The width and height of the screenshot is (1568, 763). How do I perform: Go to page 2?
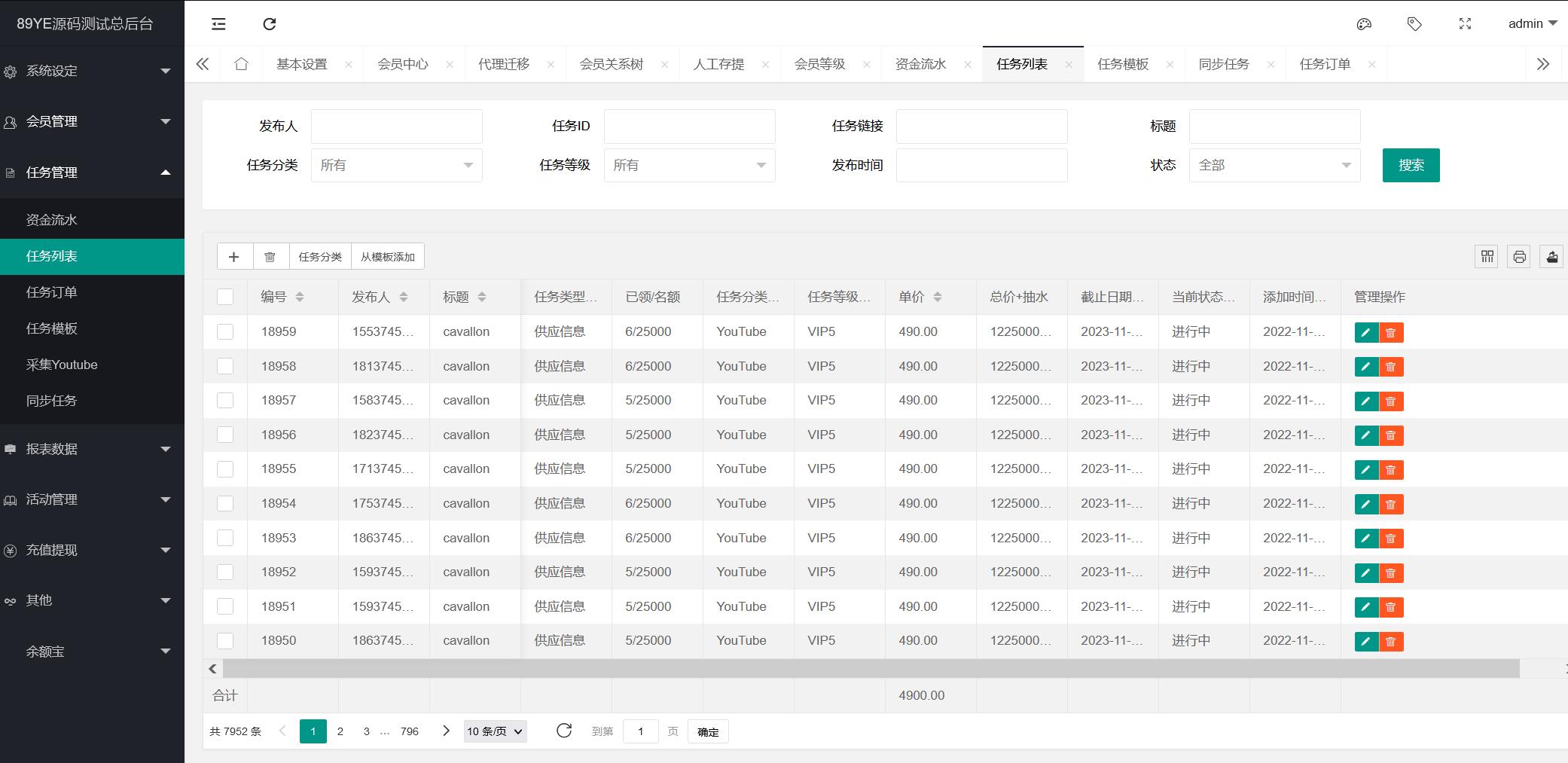[340, 731]
